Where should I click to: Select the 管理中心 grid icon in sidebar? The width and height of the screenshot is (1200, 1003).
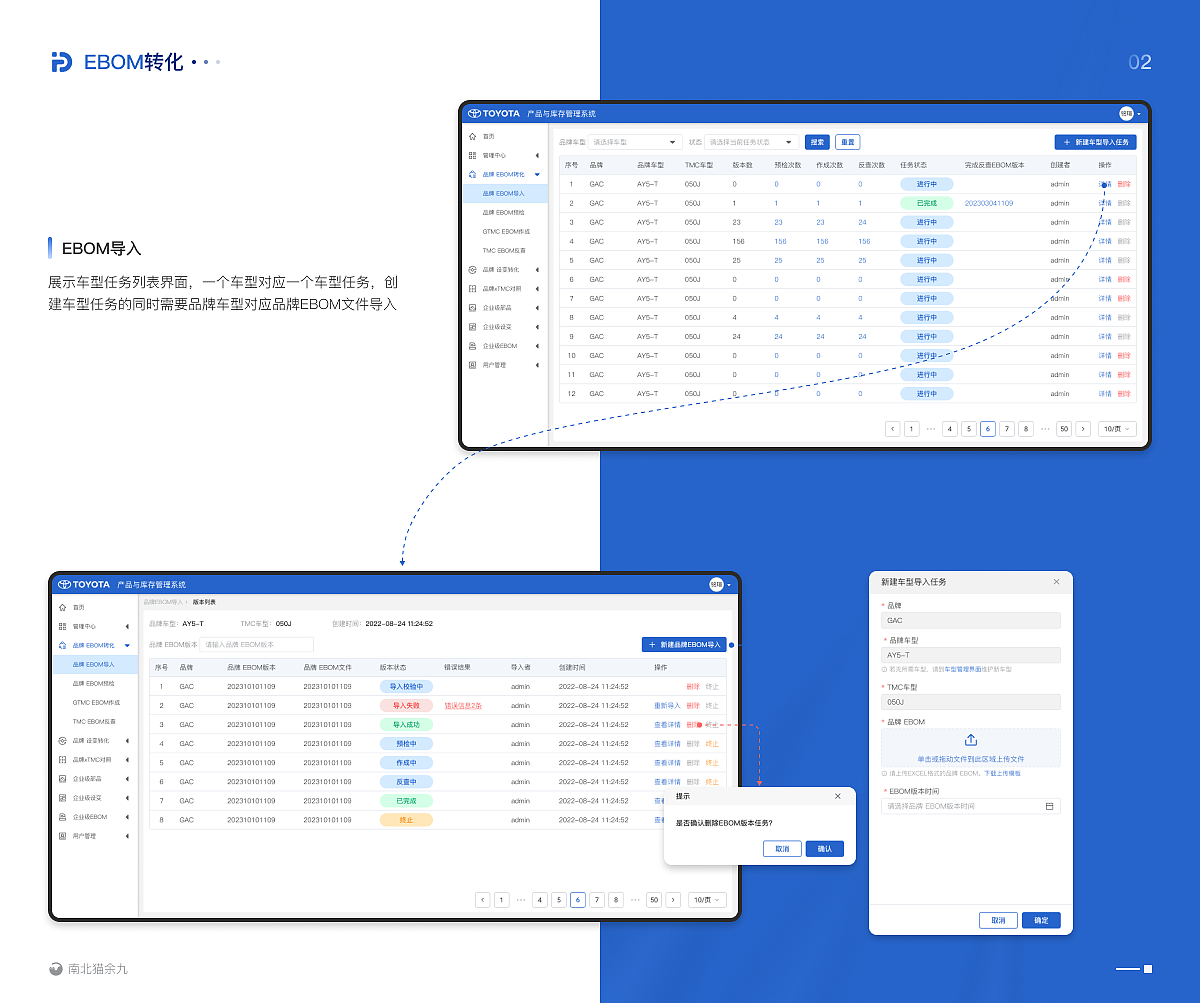pos(472,155)
